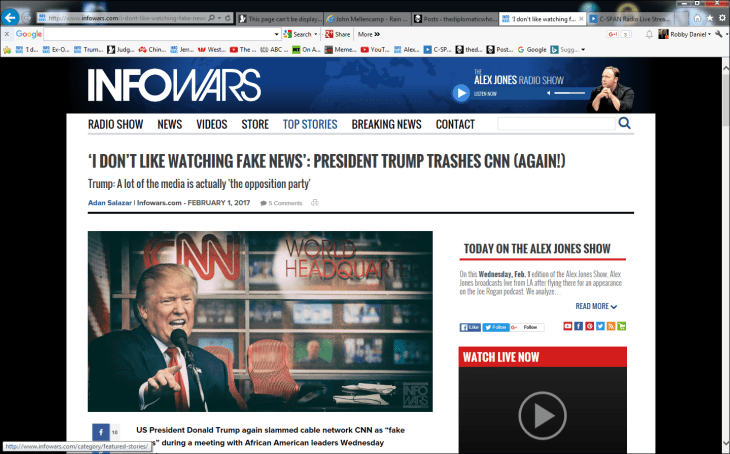Open the sidebar Twitter icon
This screenshot has width=730, height=454.
coord(600,326)
